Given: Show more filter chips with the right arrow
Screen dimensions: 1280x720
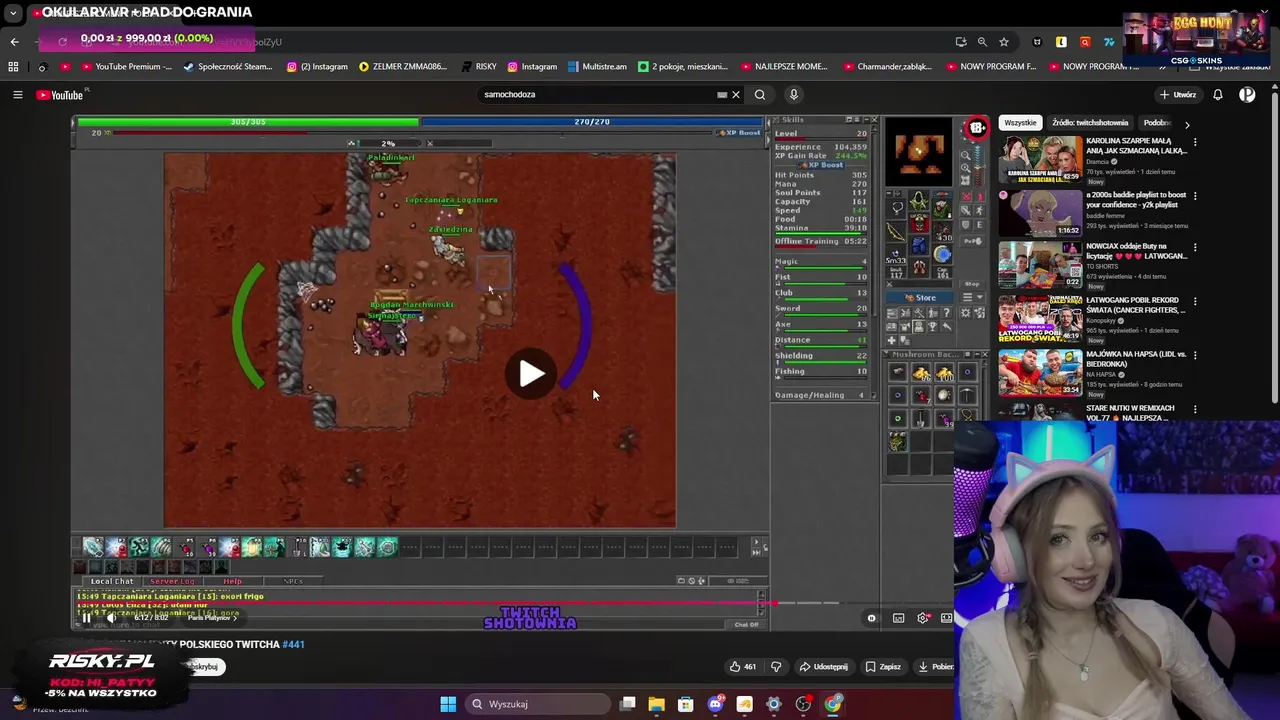Looking at the screenshot, I should [1187, 124].
